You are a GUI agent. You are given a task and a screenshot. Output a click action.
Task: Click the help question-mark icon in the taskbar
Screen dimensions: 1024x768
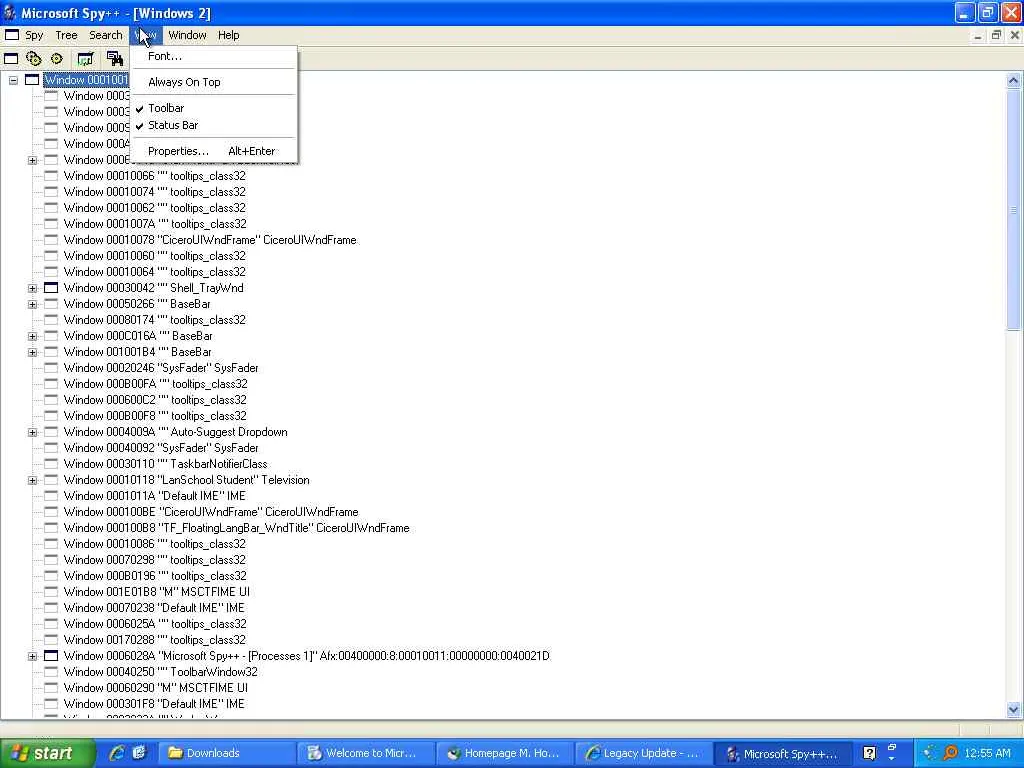pos(869,753)
